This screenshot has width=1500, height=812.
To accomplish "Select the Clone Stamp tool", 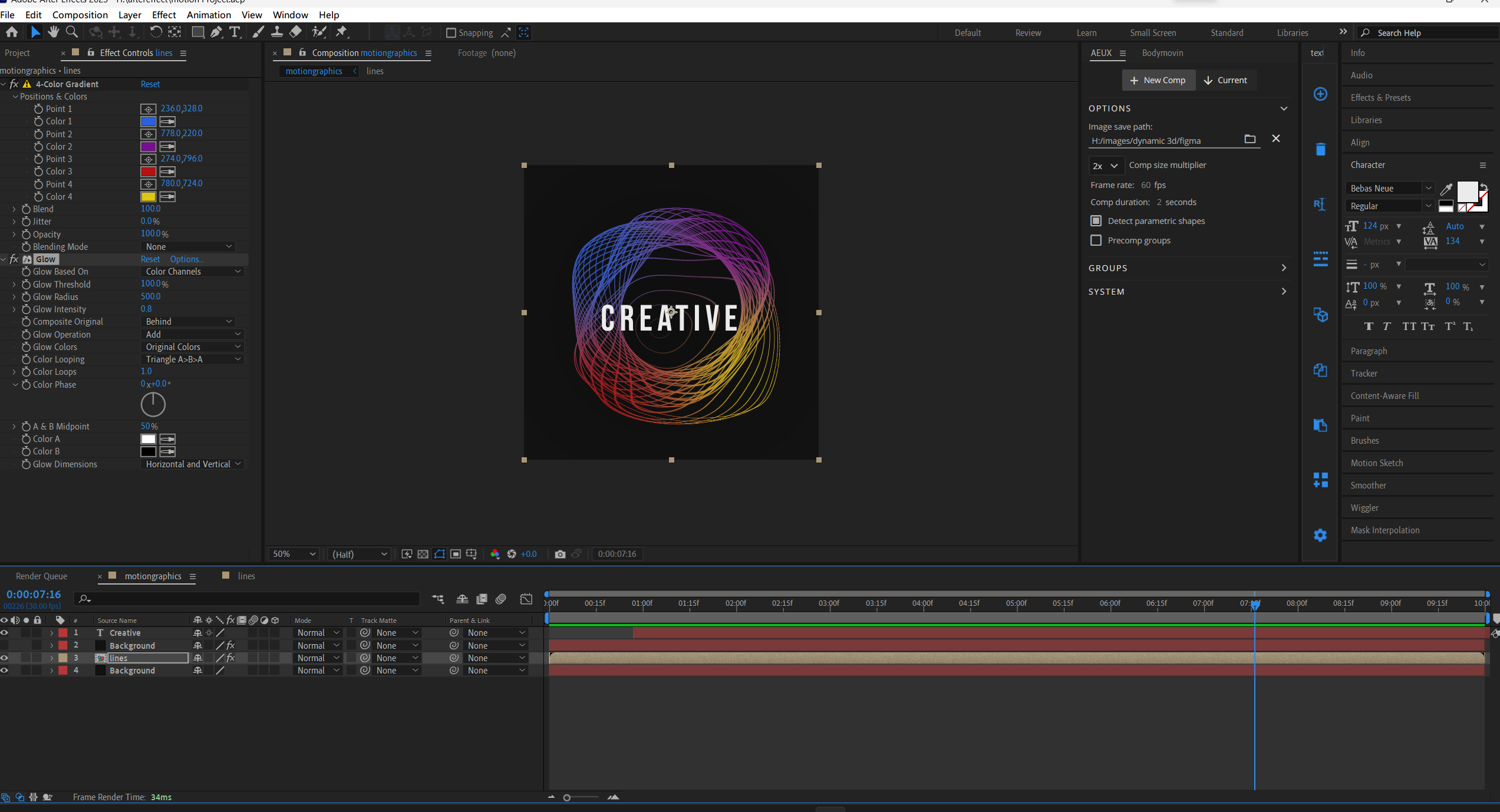I will 276,32.
